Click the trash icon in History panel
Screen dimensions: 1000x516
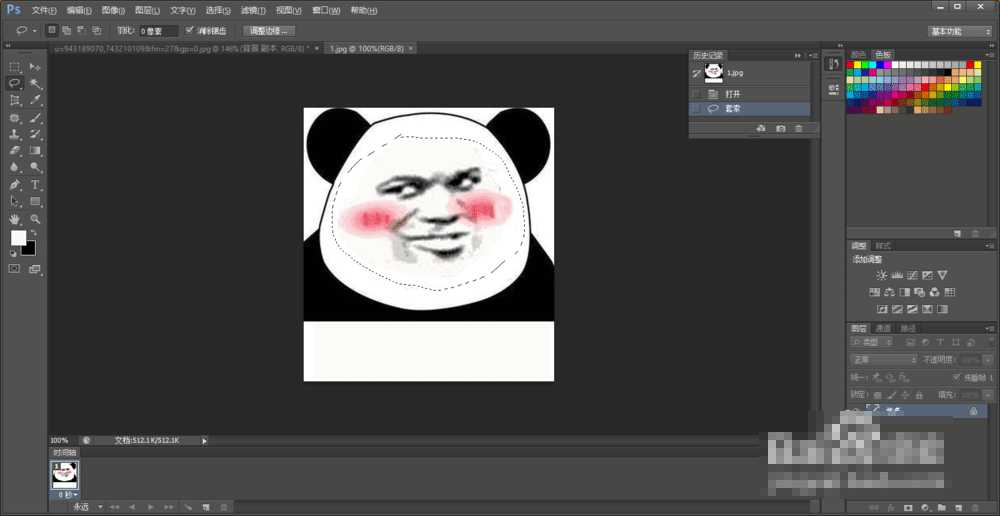pos(798,128)
